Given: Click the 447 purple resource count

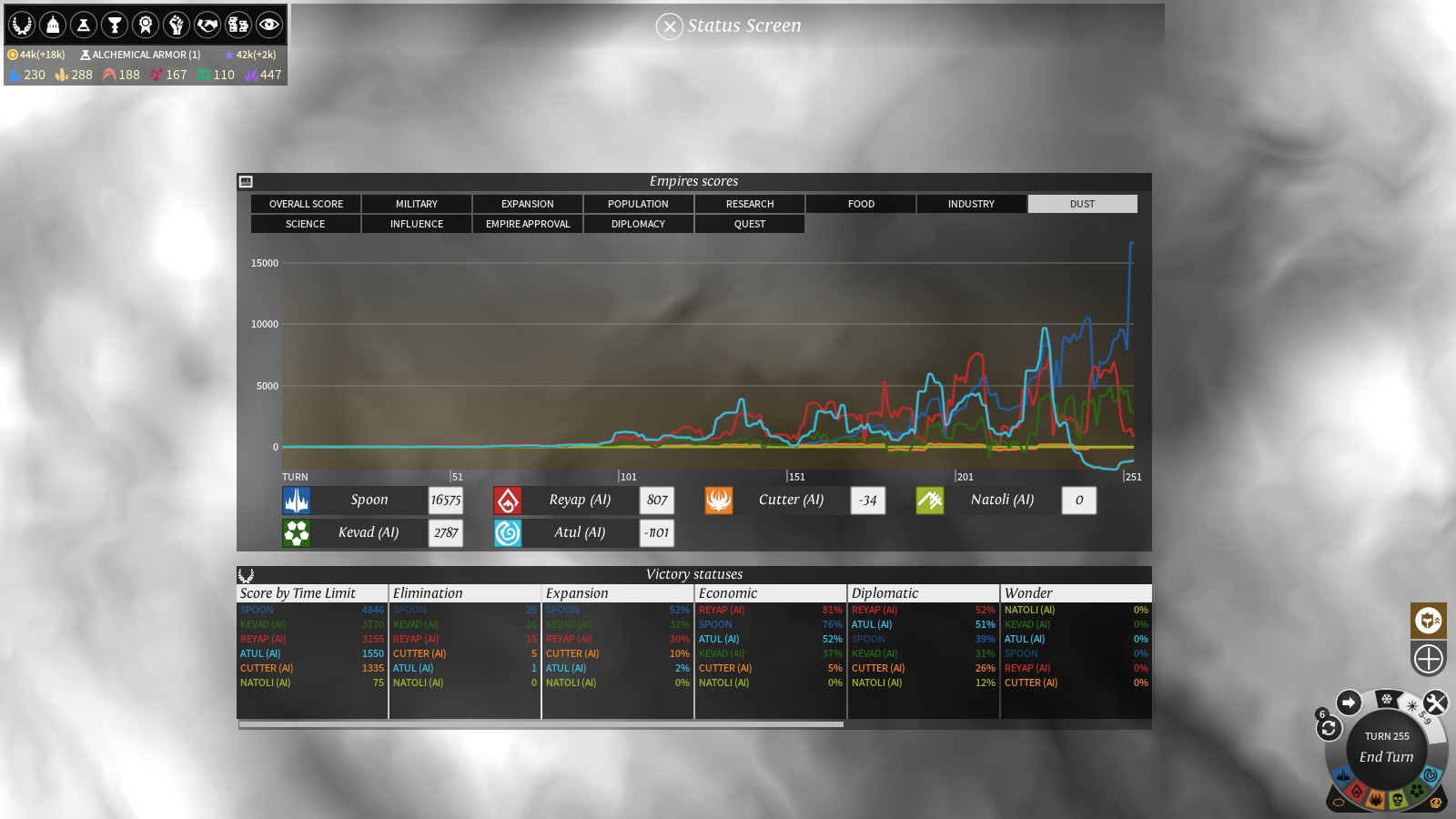Looking at the screenshot, I should point(270,75).
